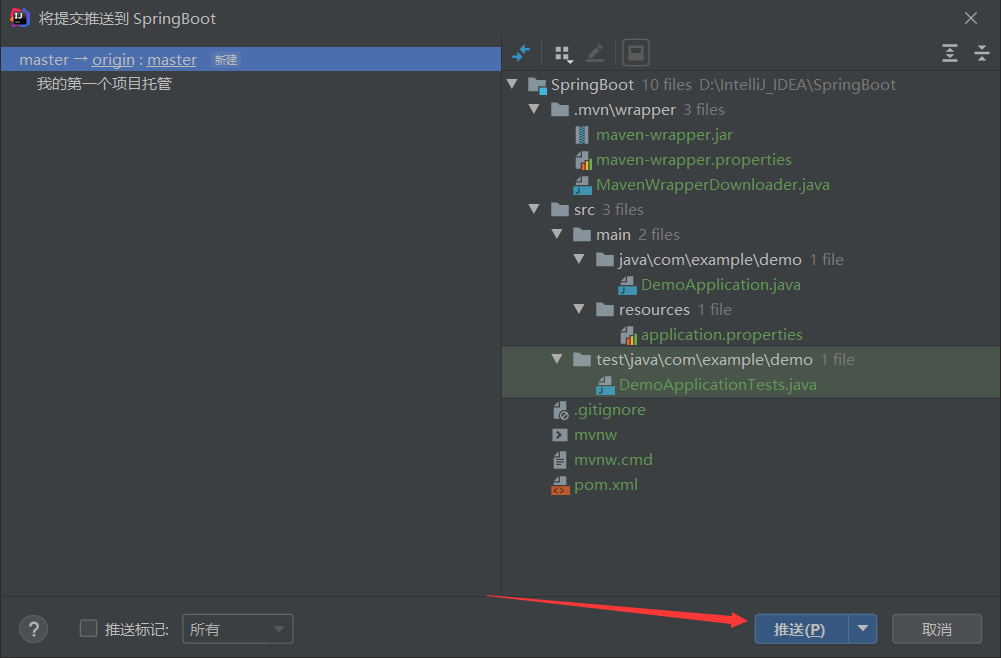Open the dropdown arrow beside 推送(P) button

coord(862,629)
